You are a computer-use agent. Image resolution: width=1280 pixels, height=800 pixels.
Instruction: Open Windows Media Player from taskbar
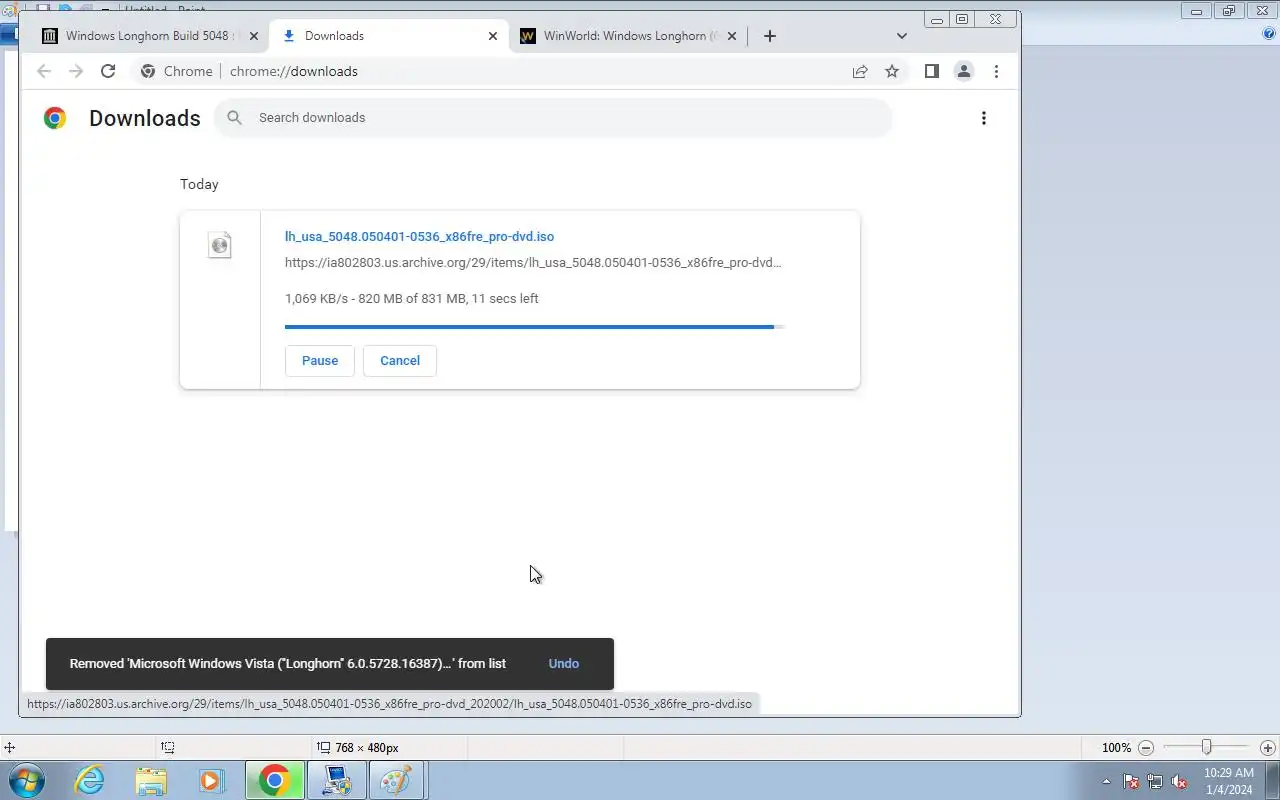tap(212, 780)
